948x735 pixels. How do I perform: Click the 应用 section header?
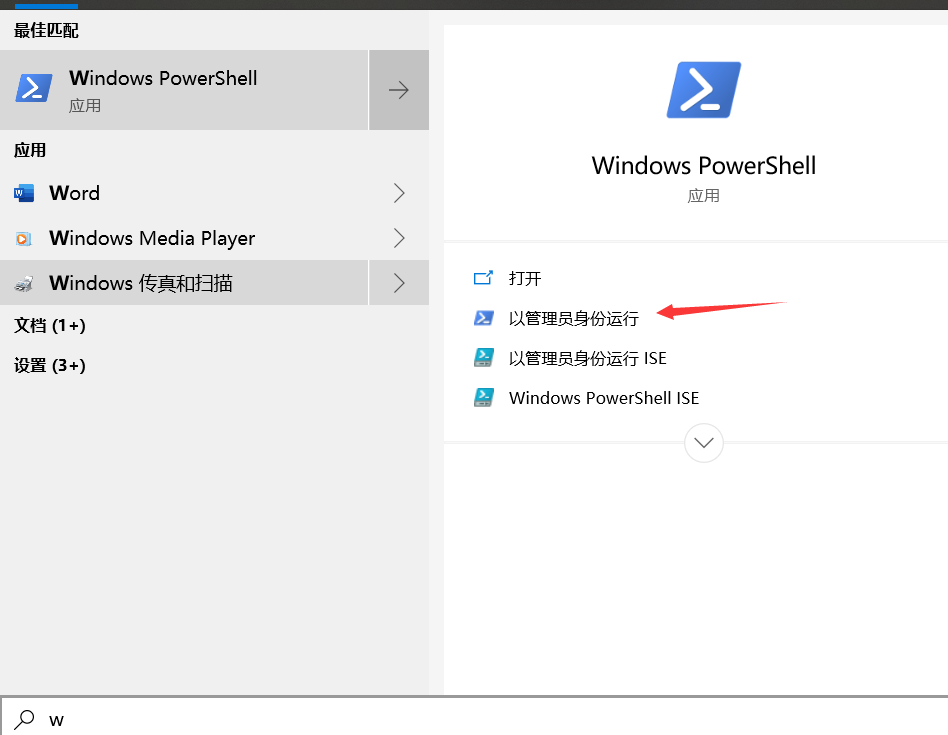(30, 151)
